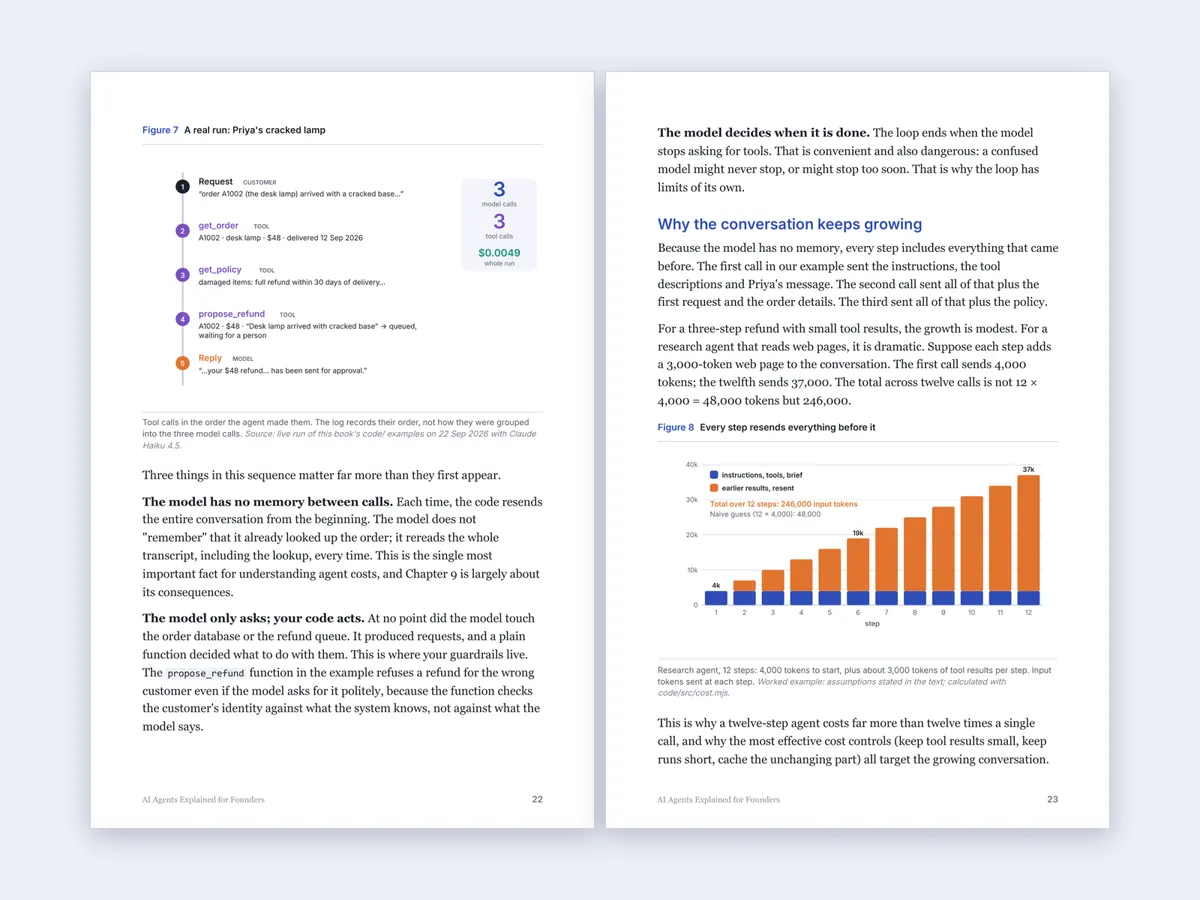
Task: Select the line "A1002 · desk lamp · $48 · delivered 12 Sep 2026"
Action: click(280, 238)
